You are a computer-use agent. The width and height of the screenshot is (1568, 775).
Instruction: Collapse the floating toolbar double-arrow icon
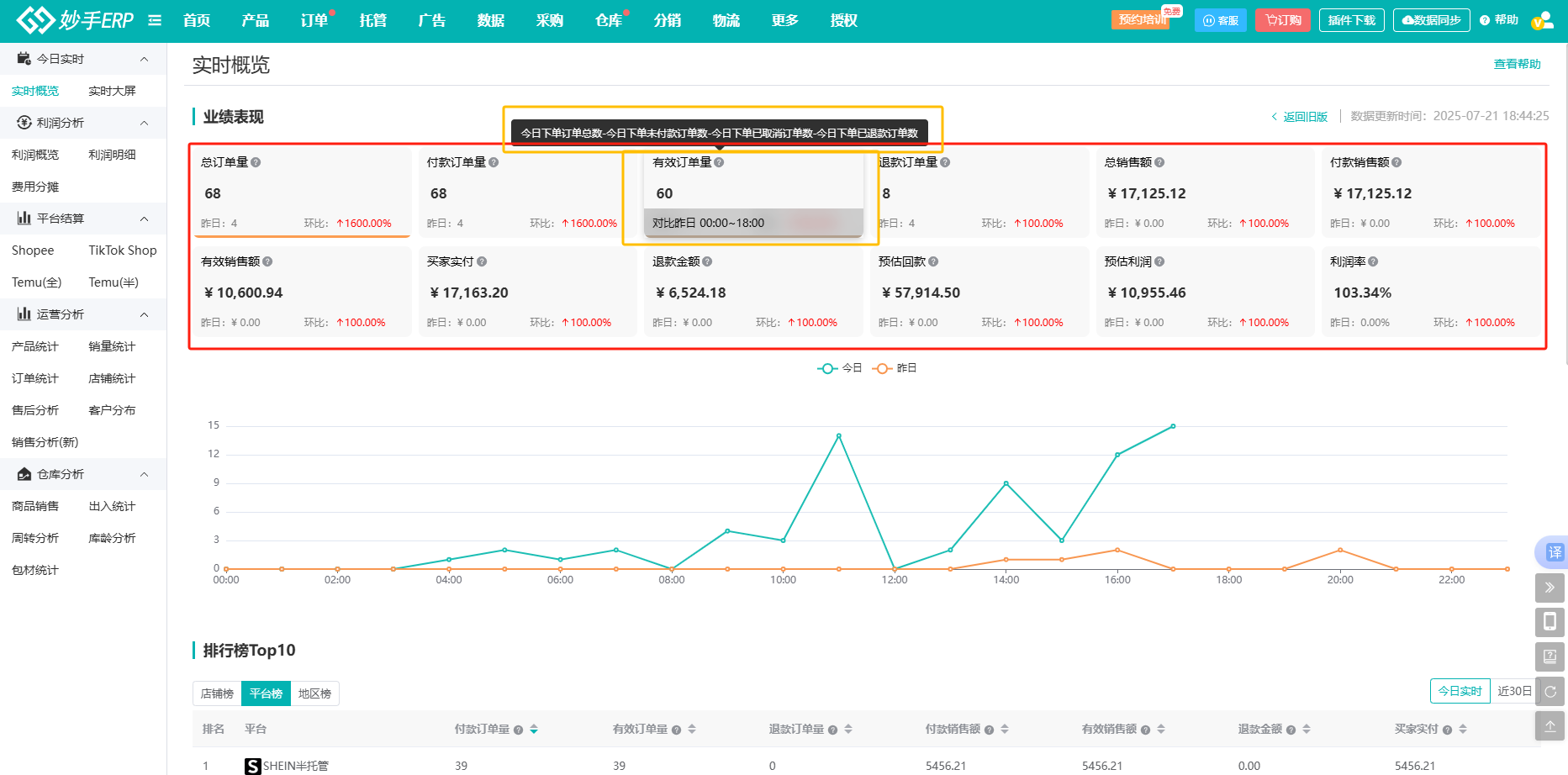pyautogui.click(x=1550, y=588)
